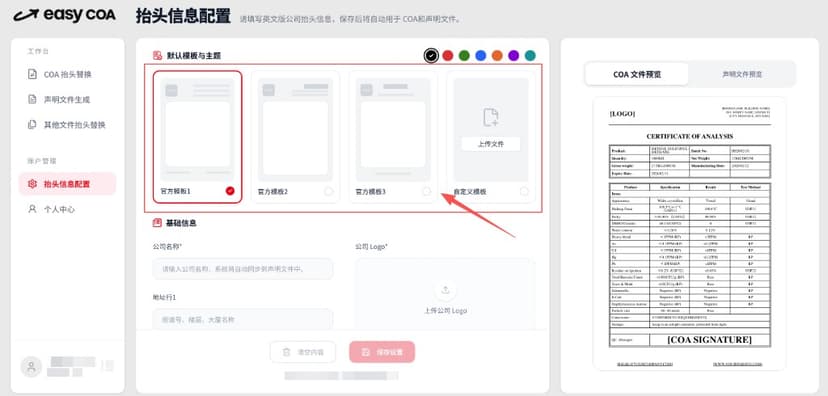Click the user avatar at sidebar bottom
Image resolution: width=828 pixels, height=396 pixels.
pyautogui.click(x=31, y=366)
